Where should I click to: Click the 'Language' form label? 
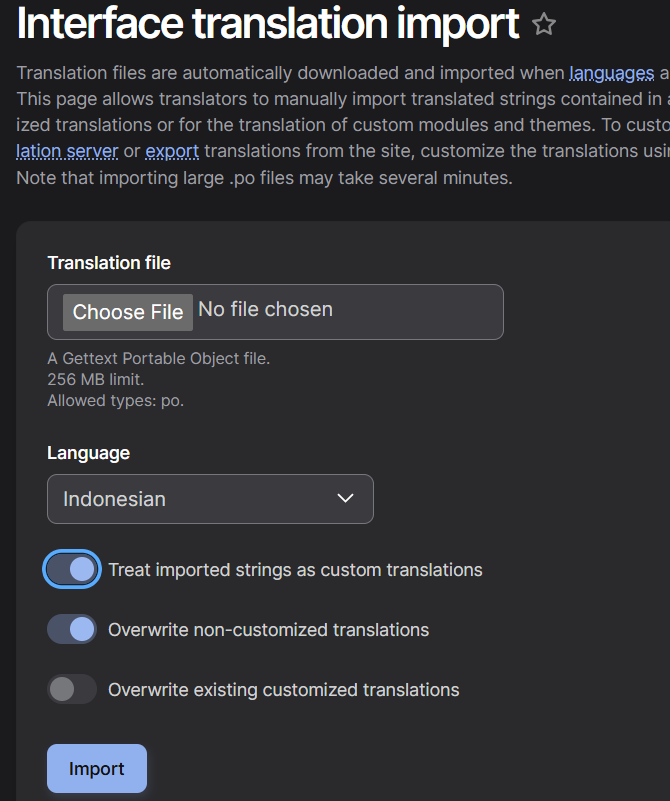pyautogui.click(x=88, y=452)
